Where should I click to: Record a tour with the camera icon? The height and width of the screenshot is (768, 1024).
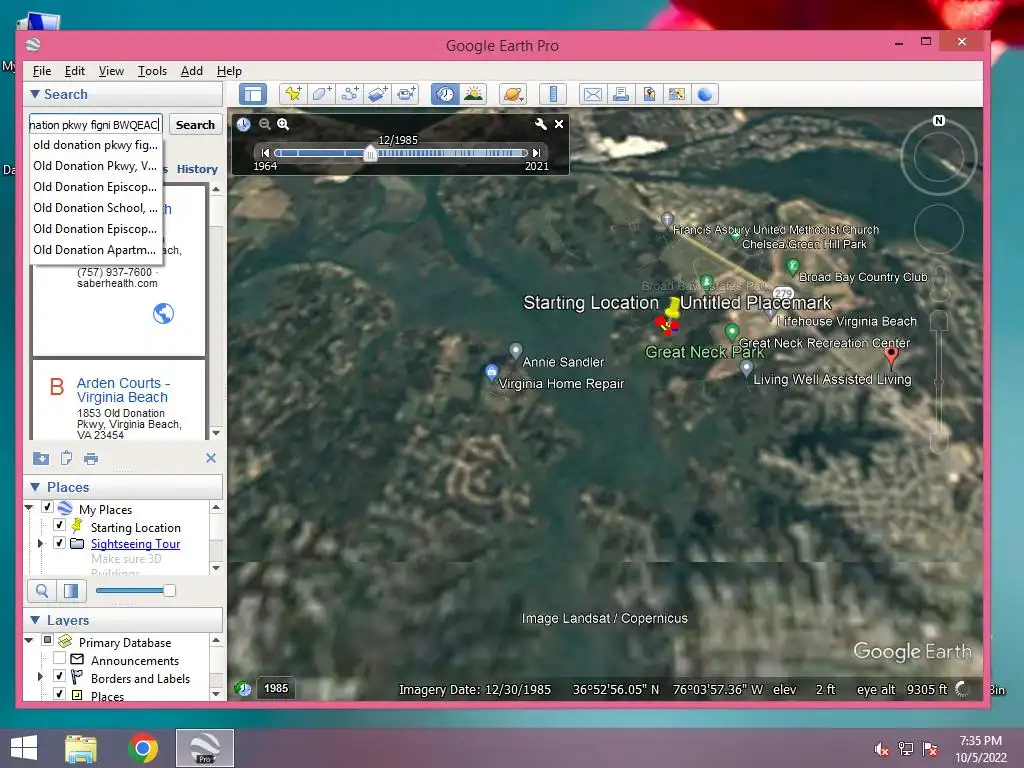click(406, 94)
